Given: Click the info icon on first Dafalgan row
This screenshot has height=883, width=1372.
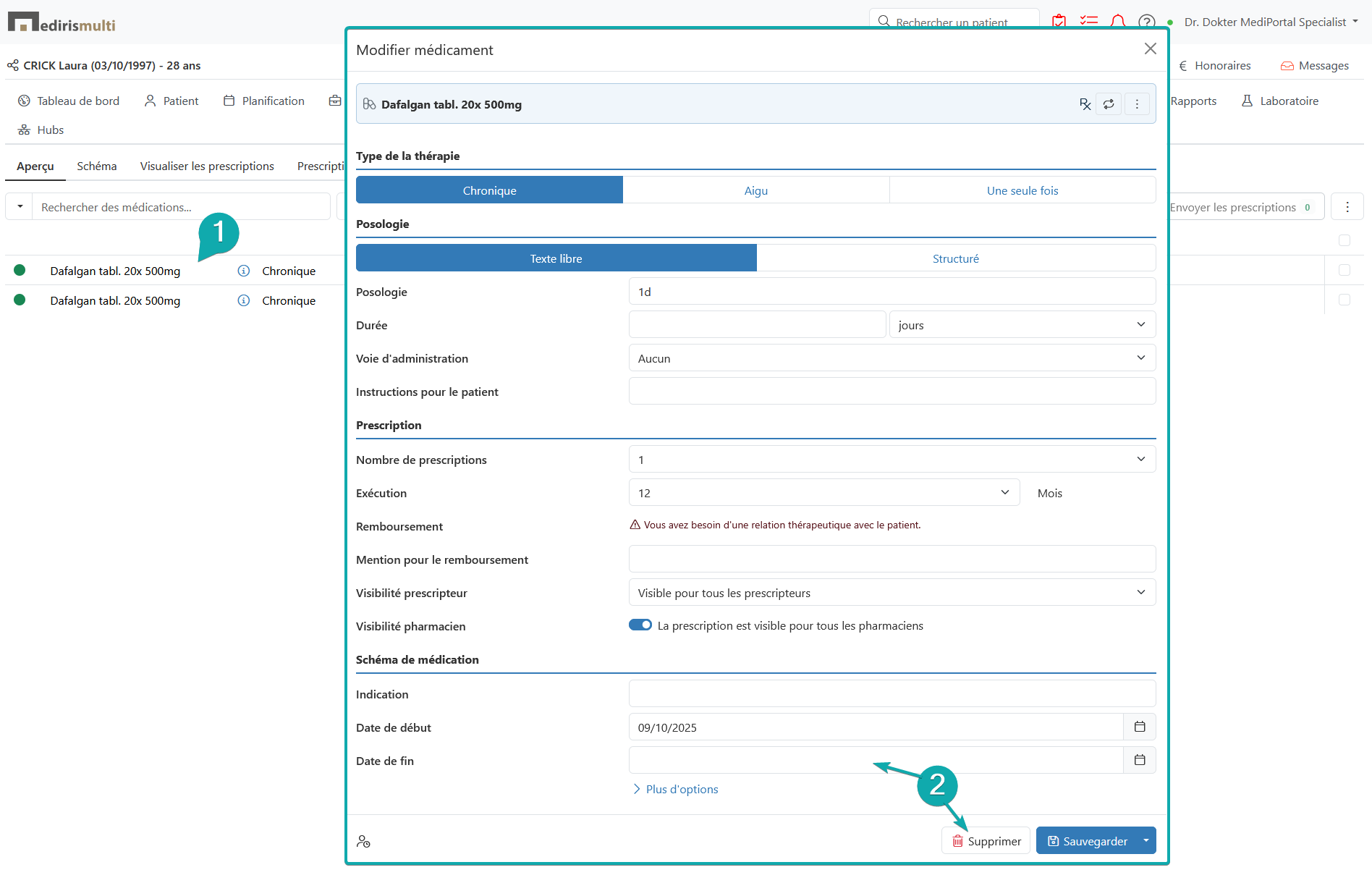Looking at the screenshot, I should tap(244, 271).
